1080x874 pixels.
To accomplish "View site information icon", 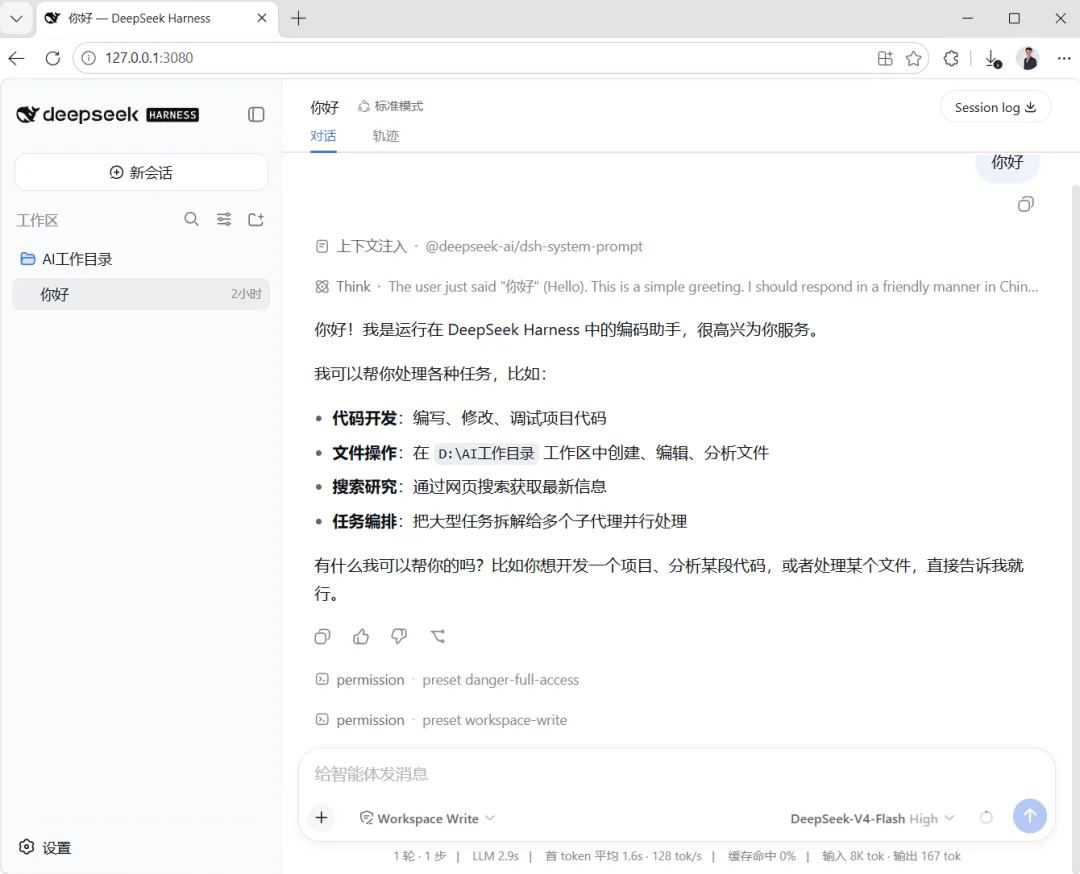I will click(89, 58).
